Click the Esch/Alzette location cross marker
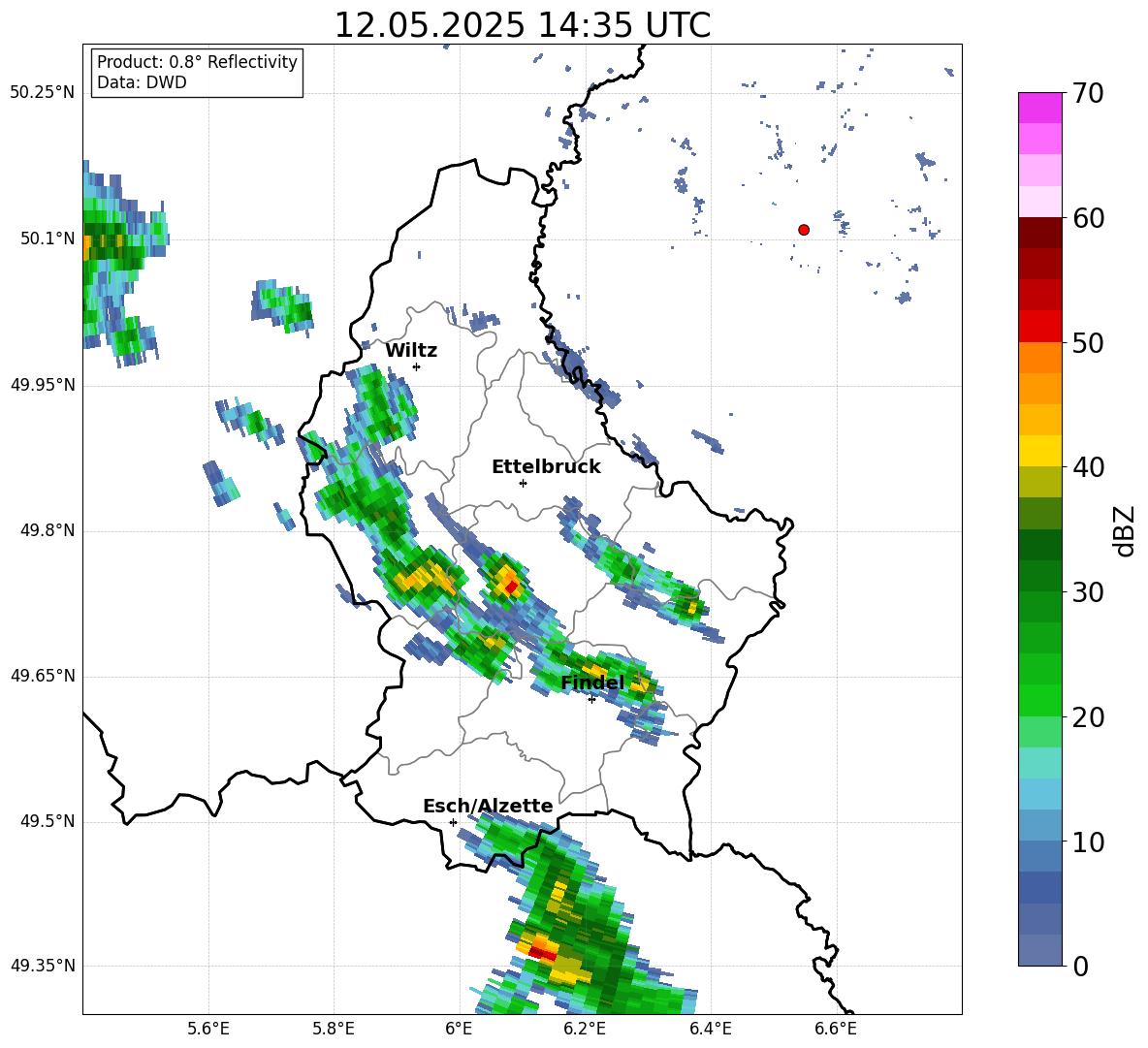 (453, 822)
